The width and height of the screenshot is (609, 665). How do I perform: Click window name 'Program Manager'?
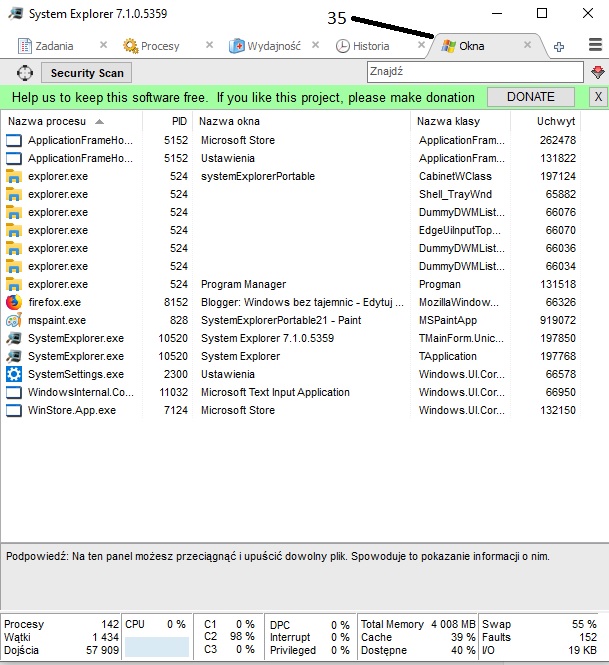(243, 284)
